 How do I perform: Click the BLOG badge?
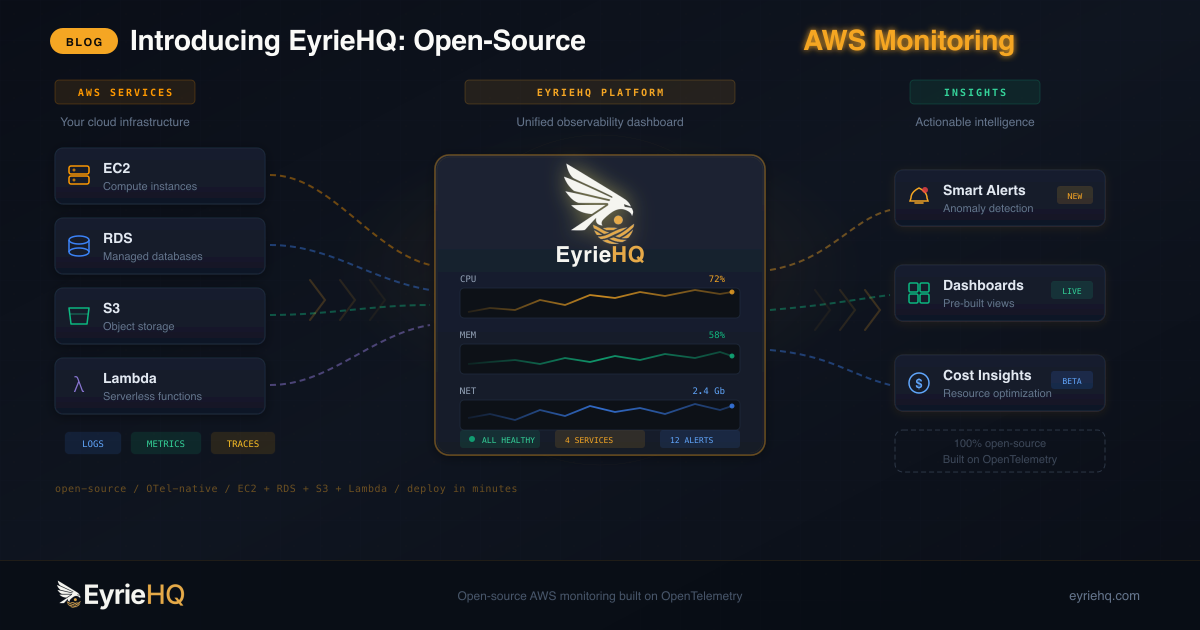84,41
